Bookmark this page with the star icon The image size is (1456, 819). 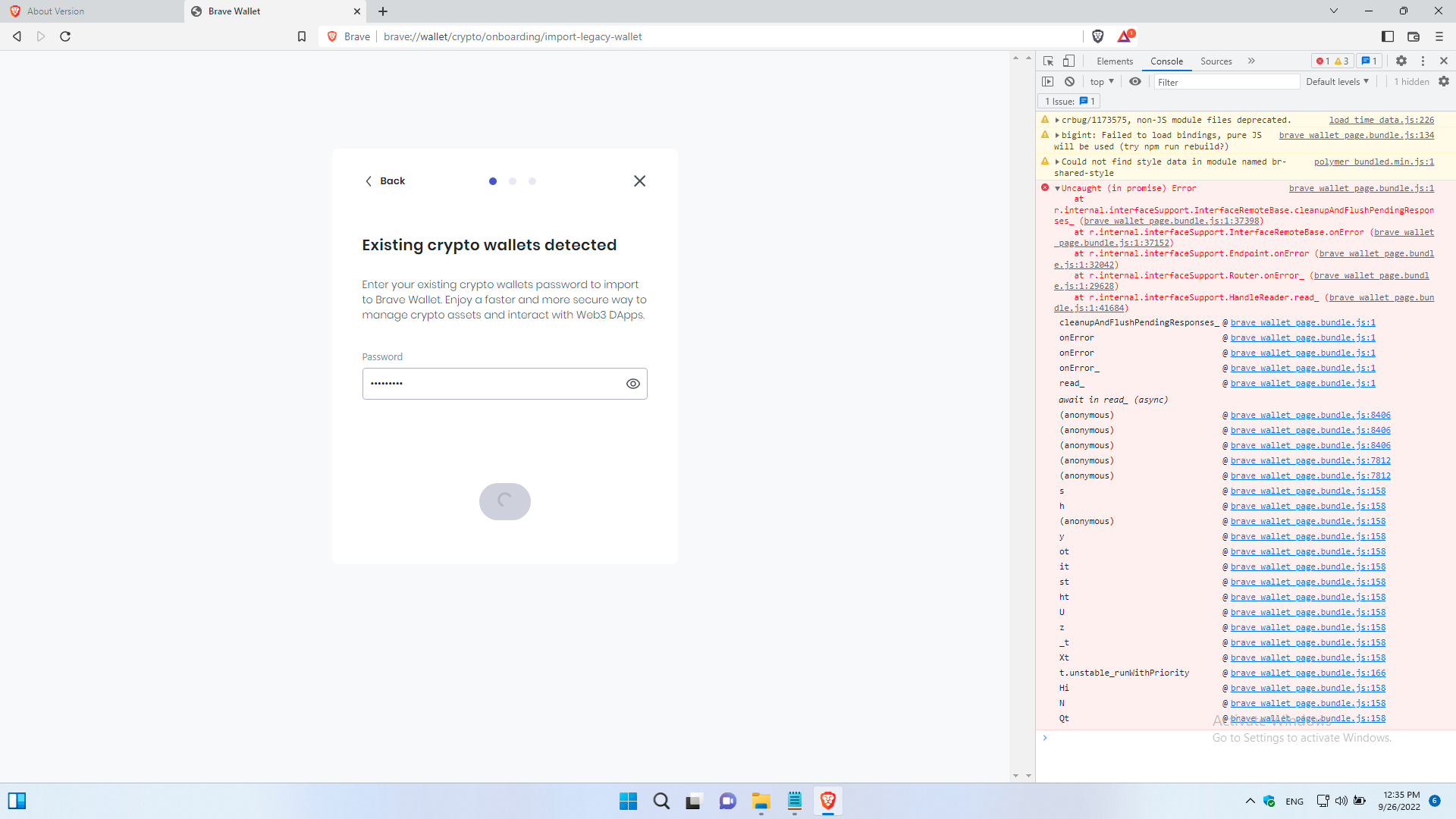tap(301, 36)
